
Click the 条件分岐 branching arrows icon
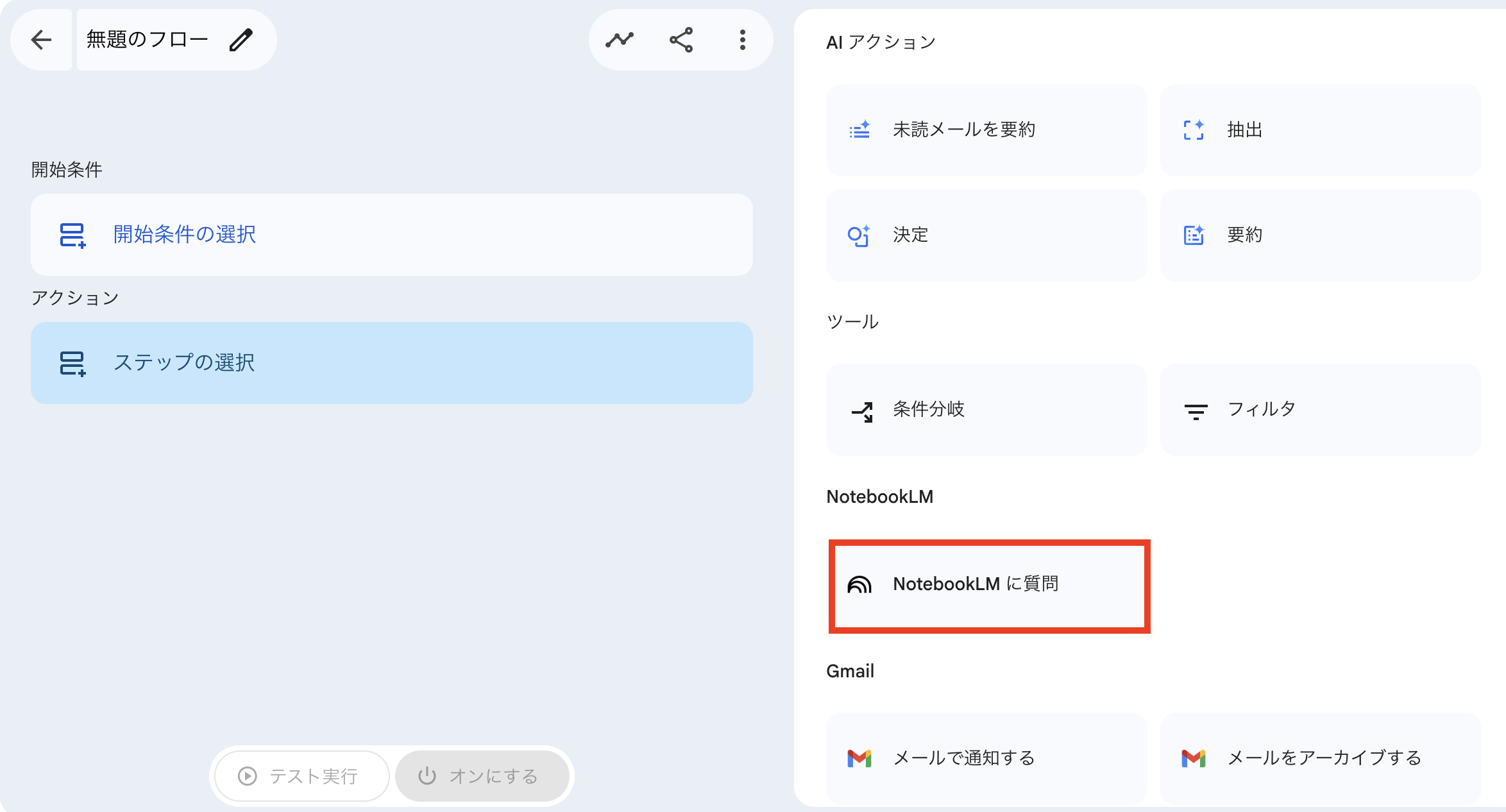click(862, 411)
